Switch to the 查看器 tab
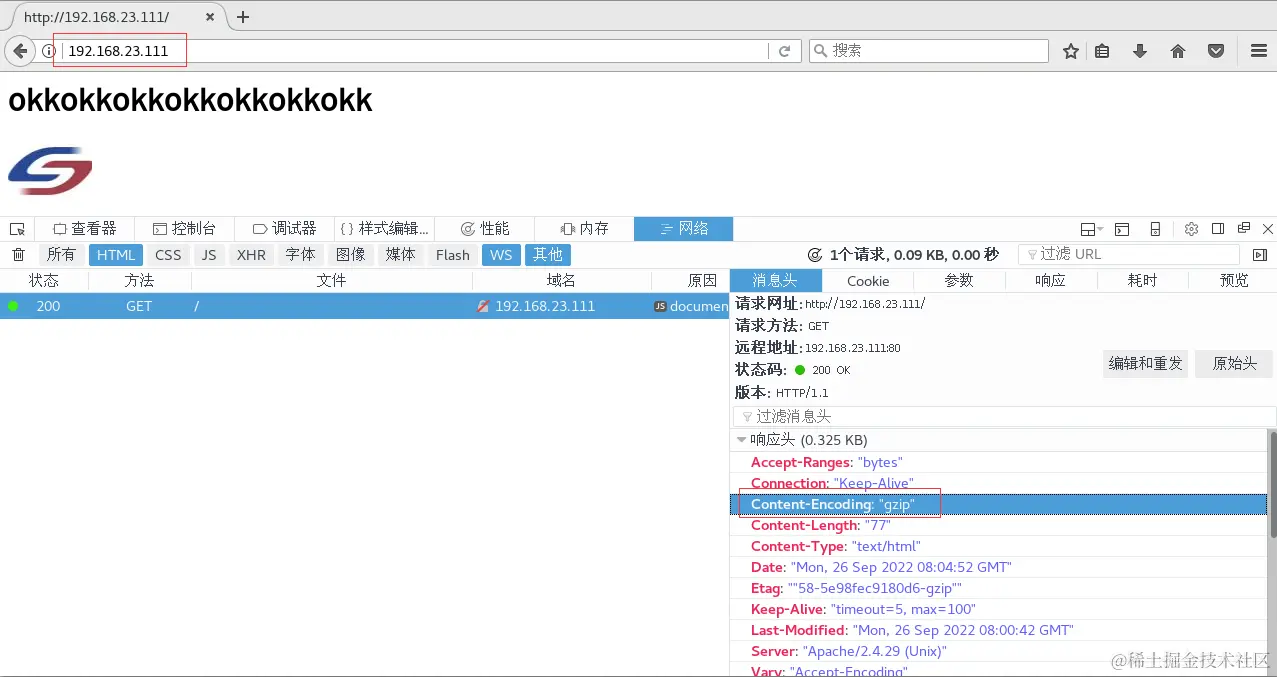The image size is (1277, 677). pos(84,229)
